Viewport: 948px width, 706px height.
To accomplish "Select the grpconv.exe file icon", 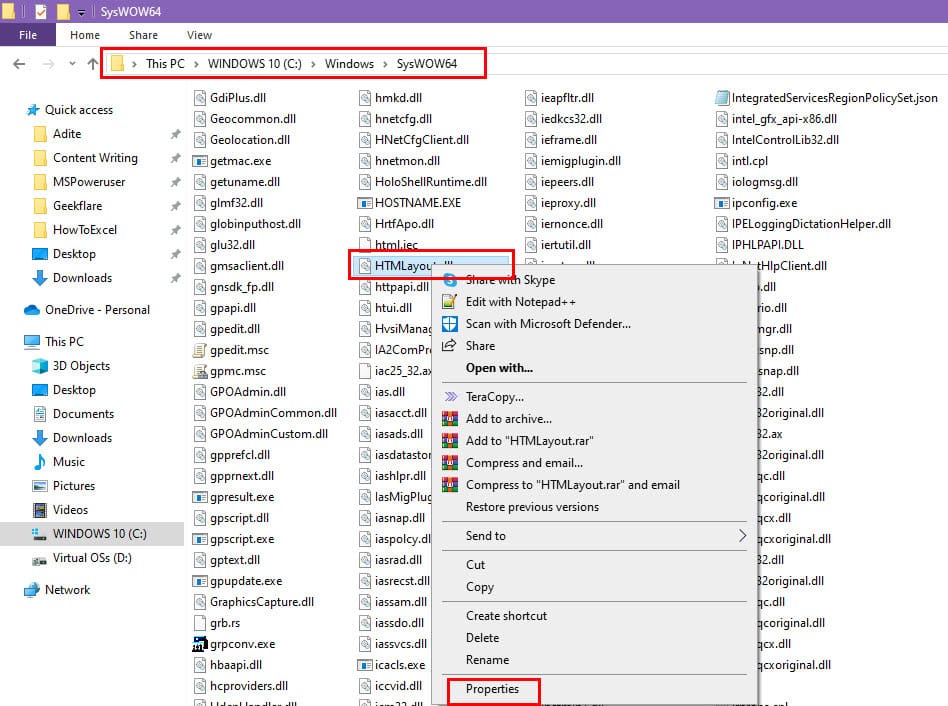I will tap(200, 644).
